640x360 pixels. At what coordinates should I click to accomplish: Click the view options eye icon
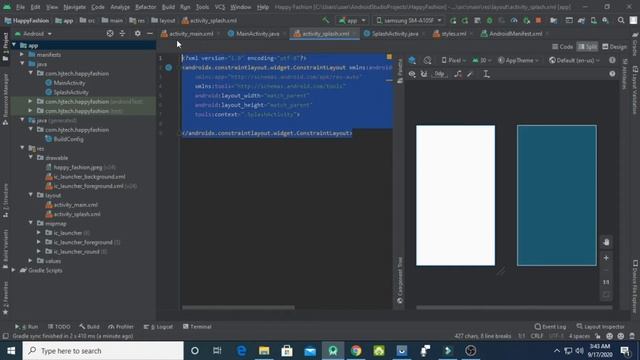[412, 74]
